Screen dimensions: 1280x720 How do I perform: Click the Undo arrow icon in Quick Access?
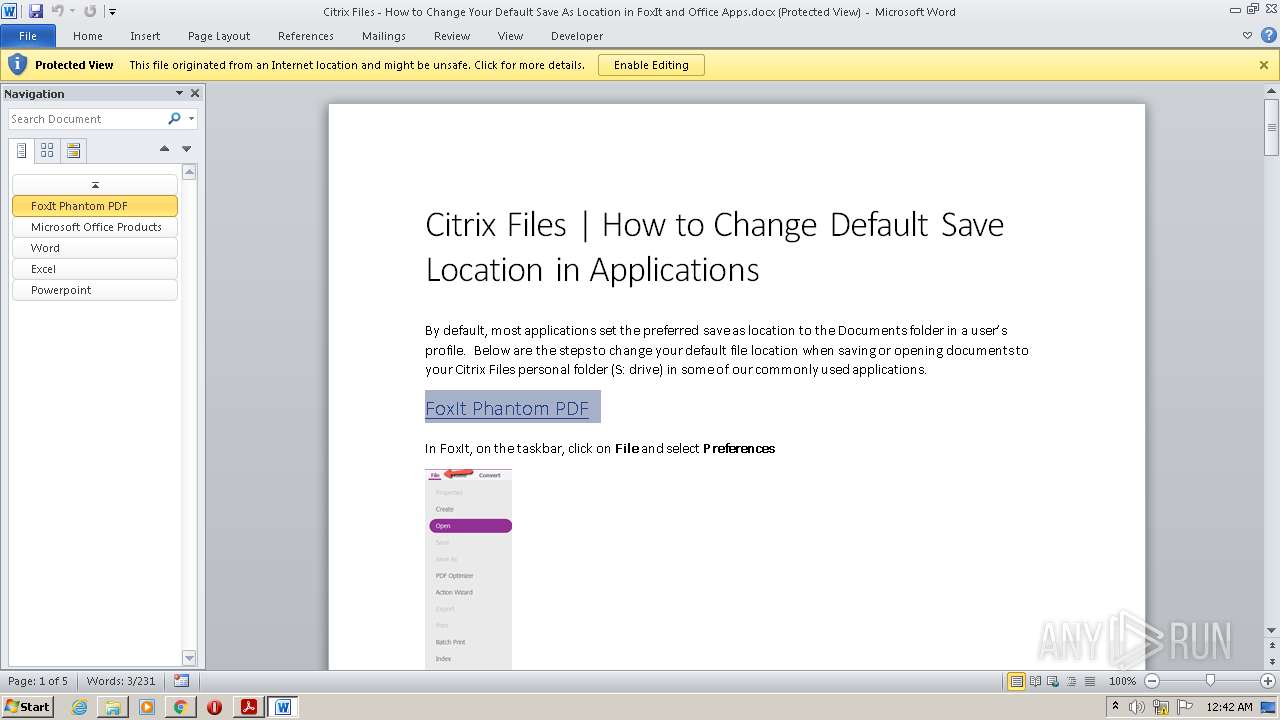(57, 11)
